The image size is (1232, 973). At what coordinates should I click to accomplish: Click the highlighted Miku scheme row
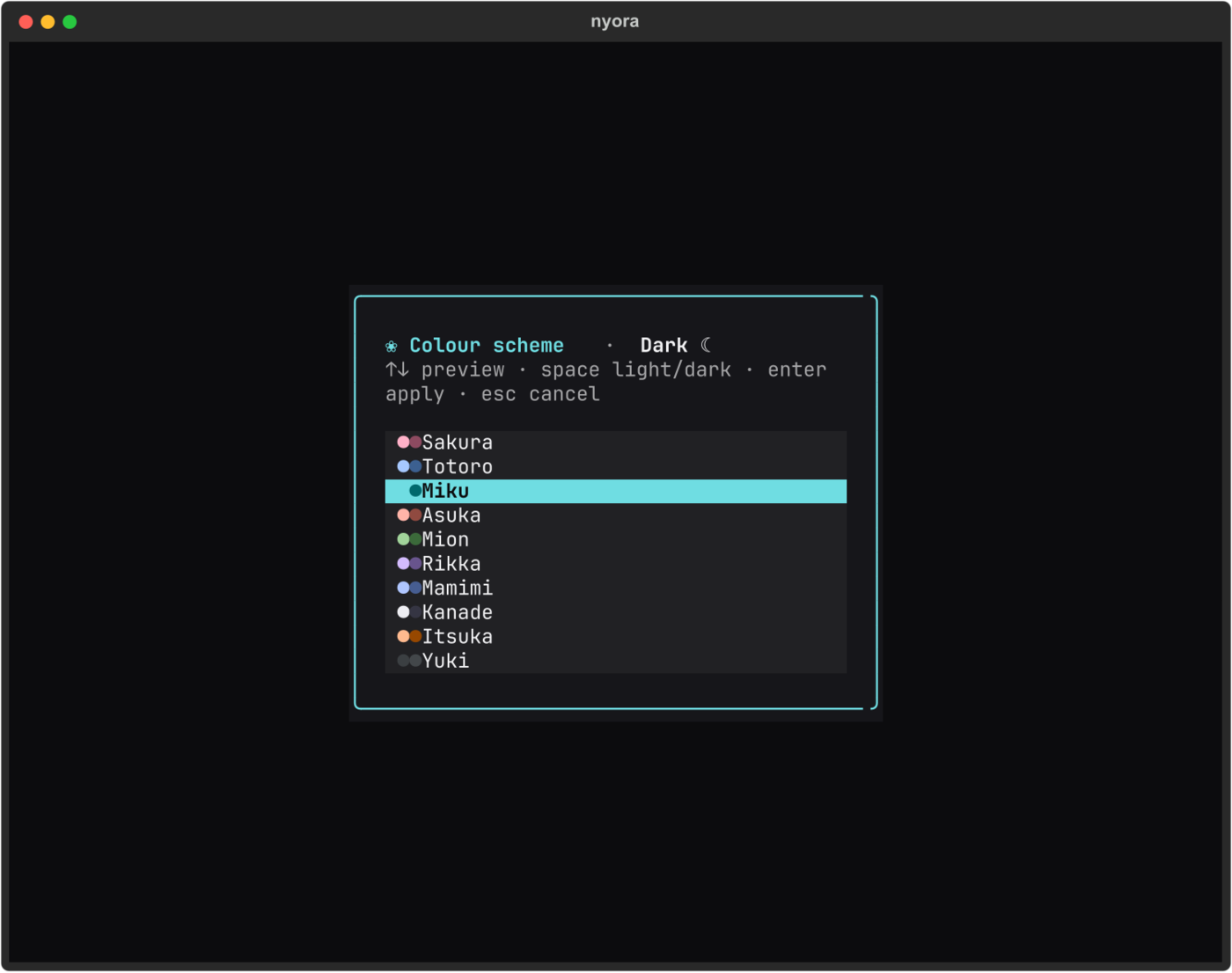pyautogui.click(x=615, y=491)
